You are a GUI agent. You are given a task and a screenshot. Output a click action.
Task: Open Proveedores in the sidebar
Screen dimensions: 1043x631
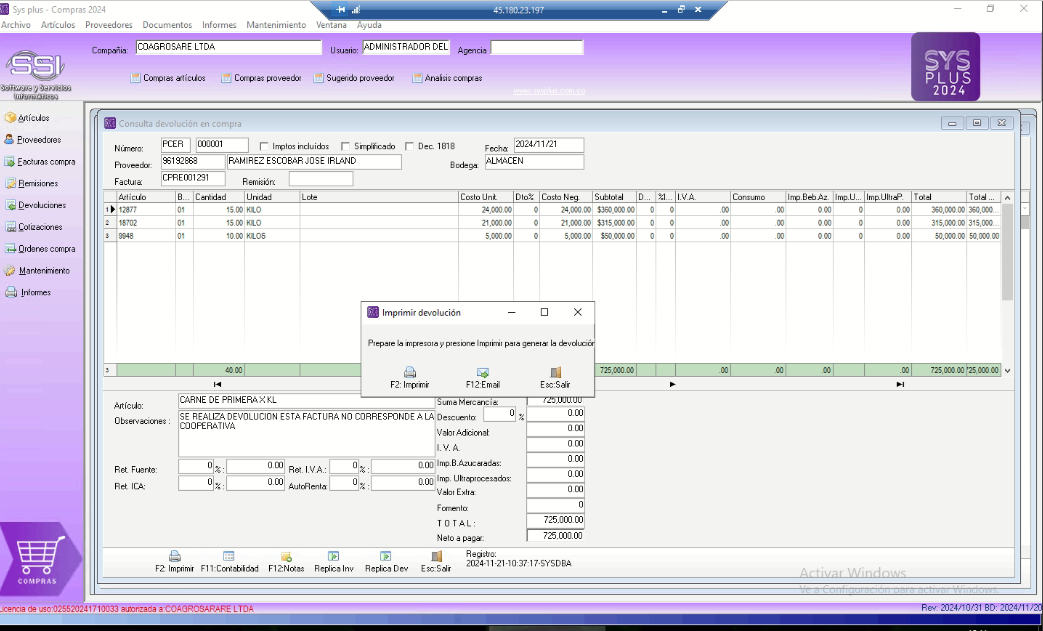(x=33, y=140)
